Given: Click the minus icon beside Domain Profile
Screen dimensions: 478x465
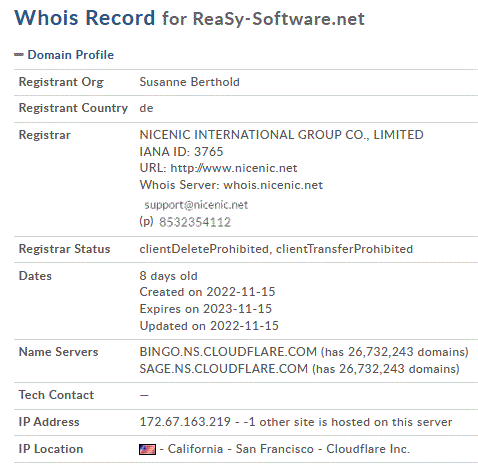Looking at the screenshot, I should pos(19,55).
